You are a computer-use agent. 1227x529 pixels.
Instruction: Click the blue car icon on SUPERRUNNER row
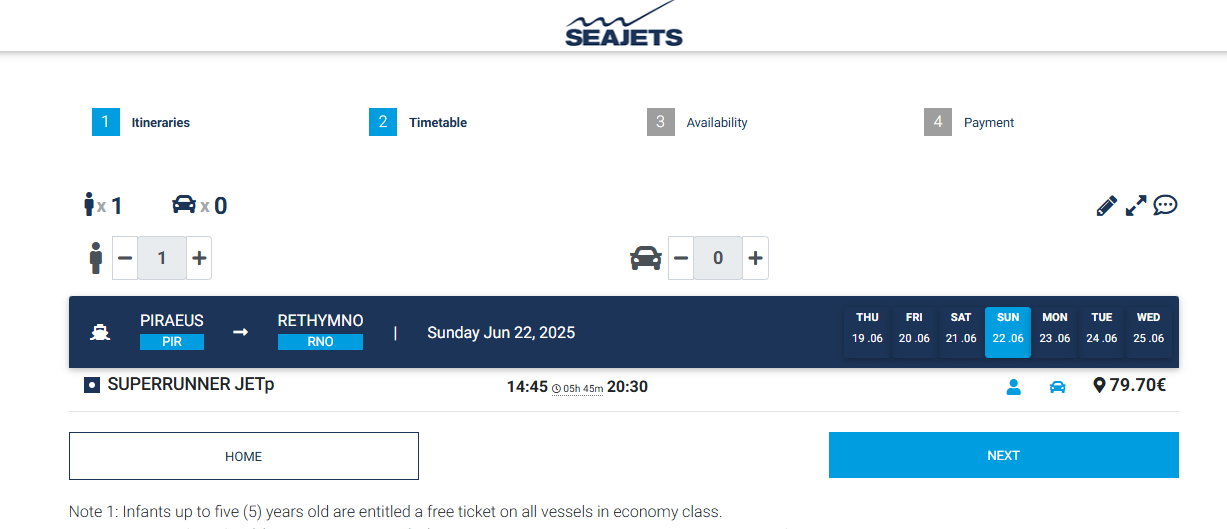[1057, 387]
